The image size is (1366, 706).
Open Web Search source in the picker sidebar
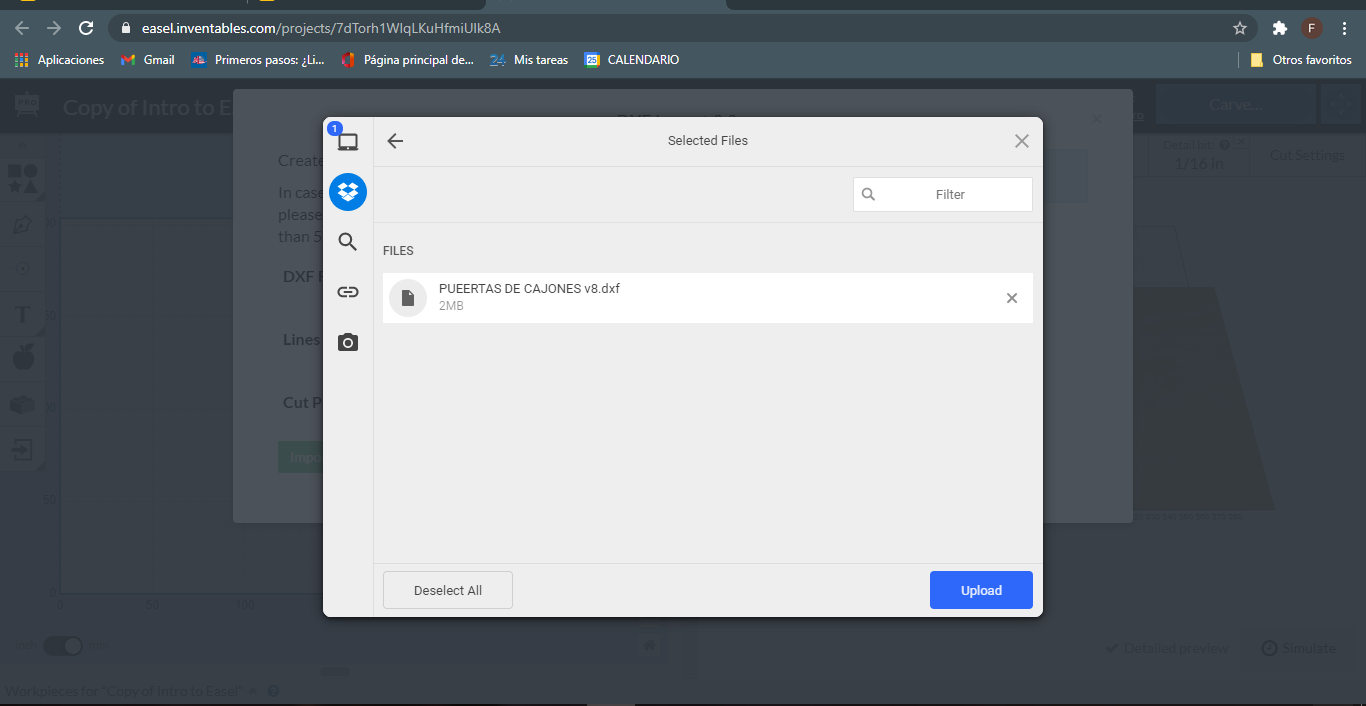[x=347, y=241]
